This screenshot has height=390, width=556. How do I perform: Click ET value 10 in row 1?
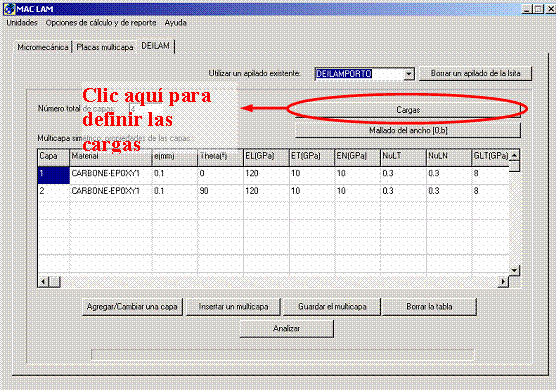[x=312, y=175]
